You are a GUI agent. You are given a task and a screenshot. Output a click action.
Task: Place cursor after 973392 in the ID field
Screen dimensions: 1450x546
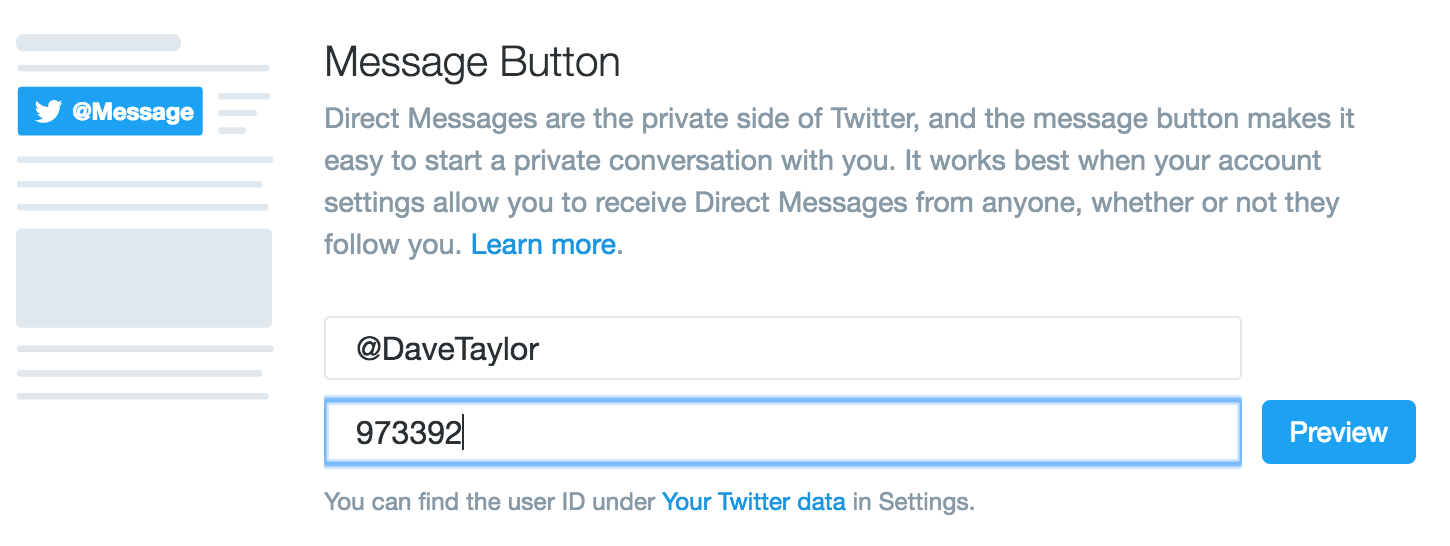tap(464, 433)
